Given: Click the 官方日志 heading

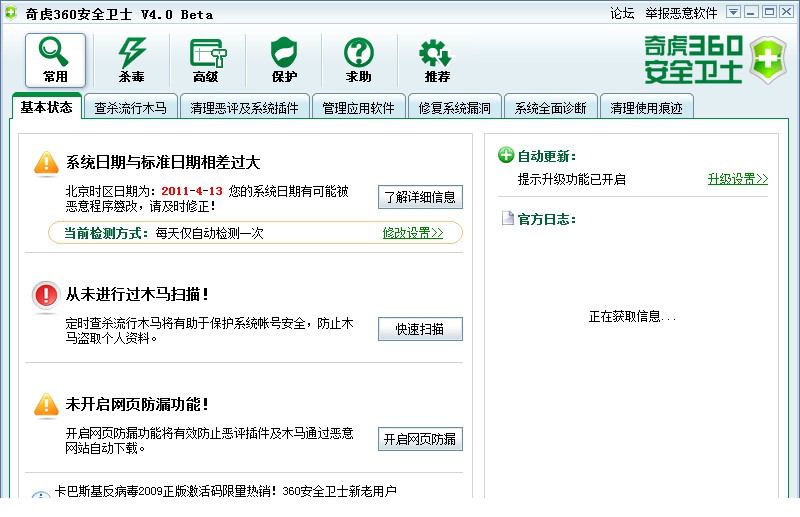Looking at the screenshot, I should pyautogui.click(x=547, y=219).
